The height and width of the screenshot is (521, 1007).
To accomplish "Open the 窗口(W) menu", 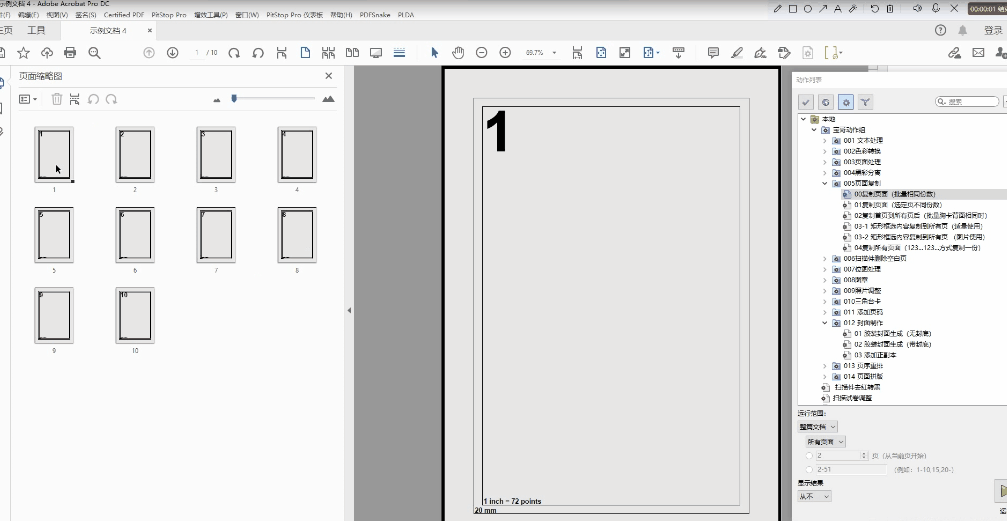I will tap(247, 15).
